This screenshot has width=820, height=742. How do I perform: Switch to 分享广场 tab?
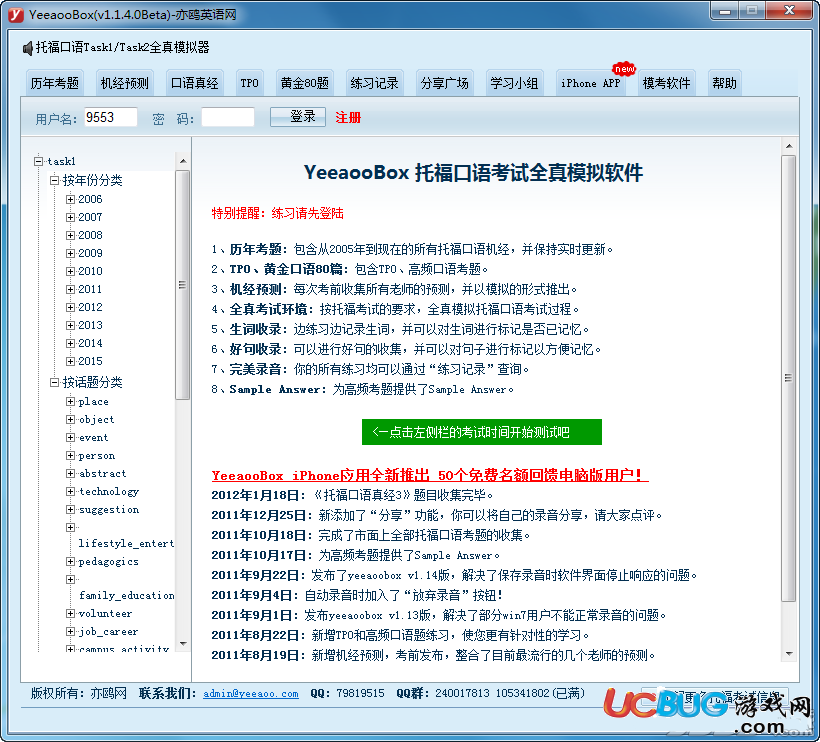pyautogui.click(x=445, y=83)
